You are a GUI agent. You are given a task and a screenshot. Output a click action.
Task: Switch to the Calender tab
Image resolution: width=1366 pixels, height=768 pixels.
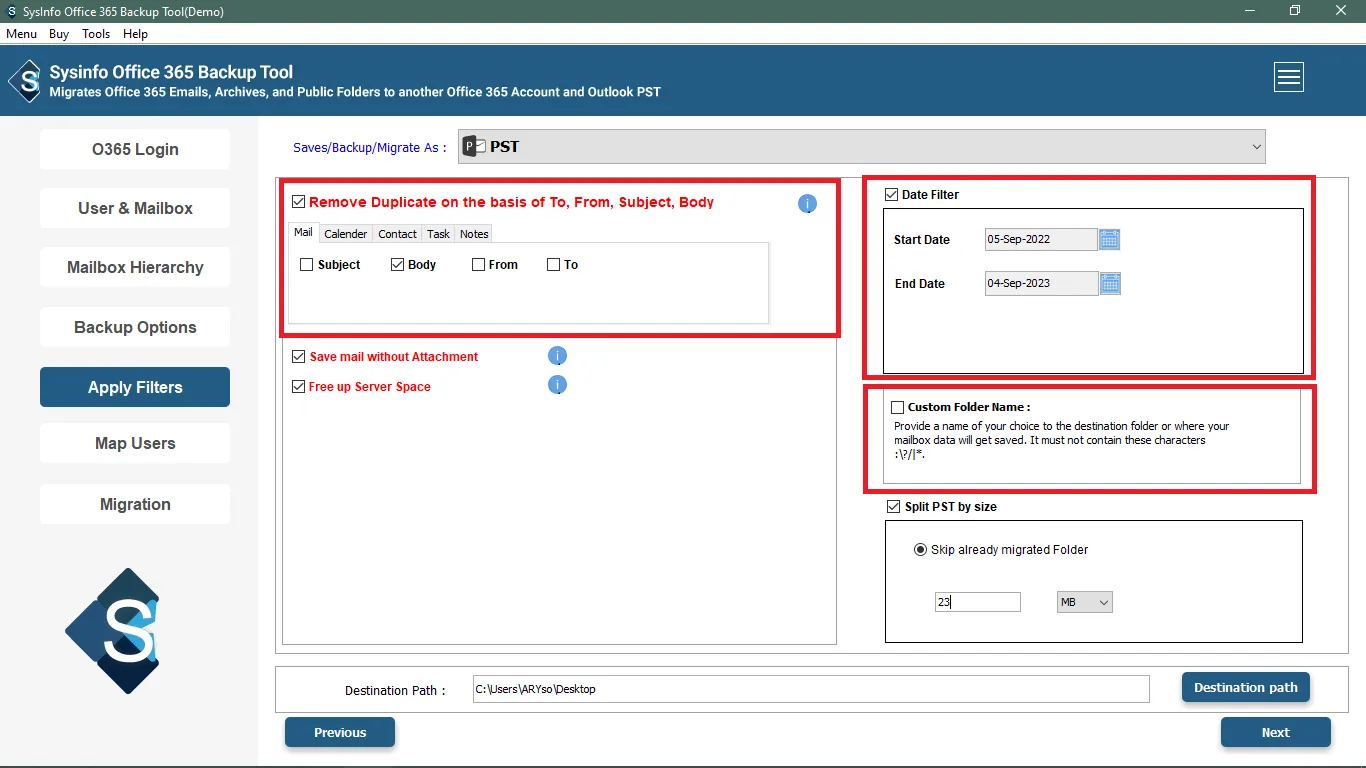[345, 234]
